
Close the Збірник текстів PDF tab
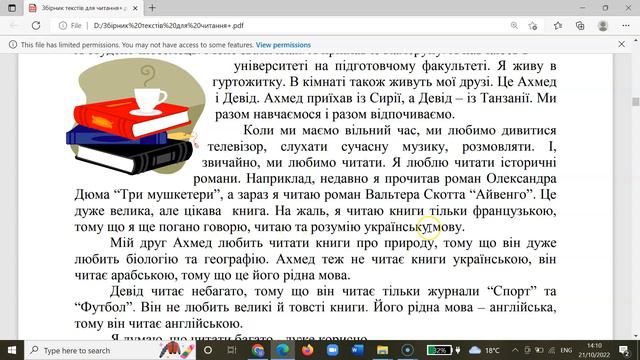135,8
